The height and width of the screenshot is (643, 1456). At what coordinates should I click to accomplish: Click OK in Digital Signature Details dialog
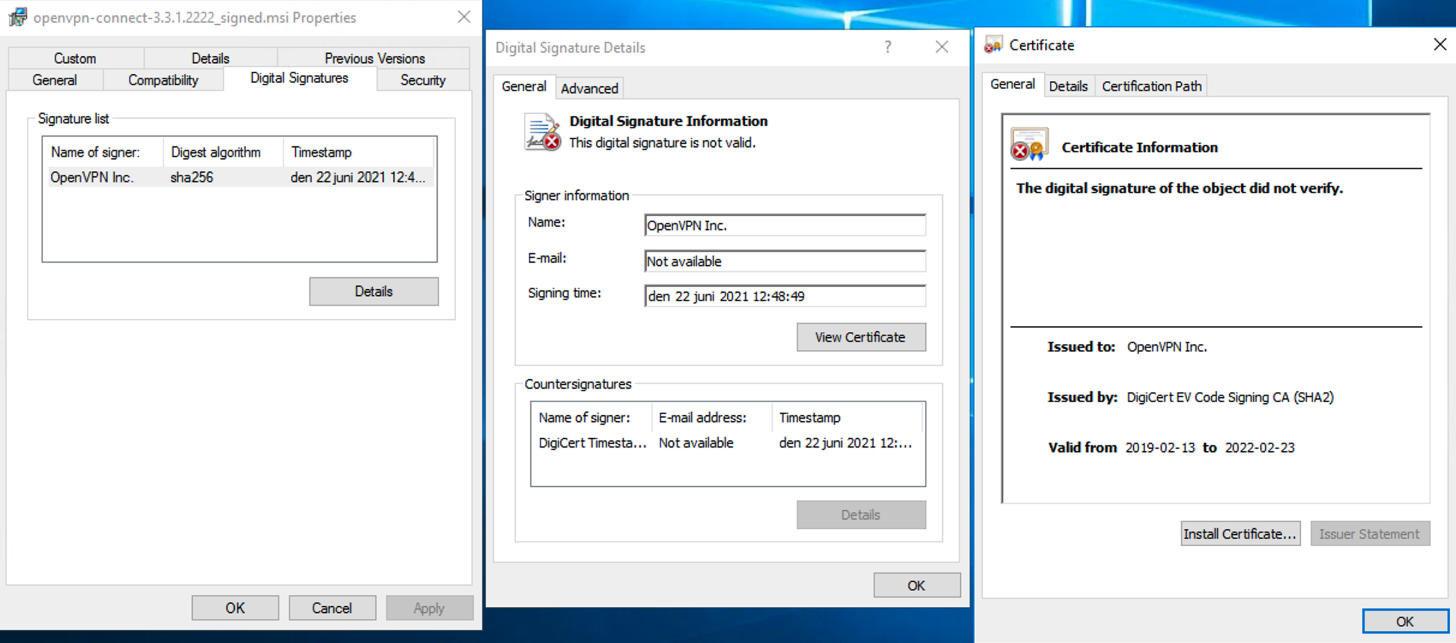coord(917,585)
